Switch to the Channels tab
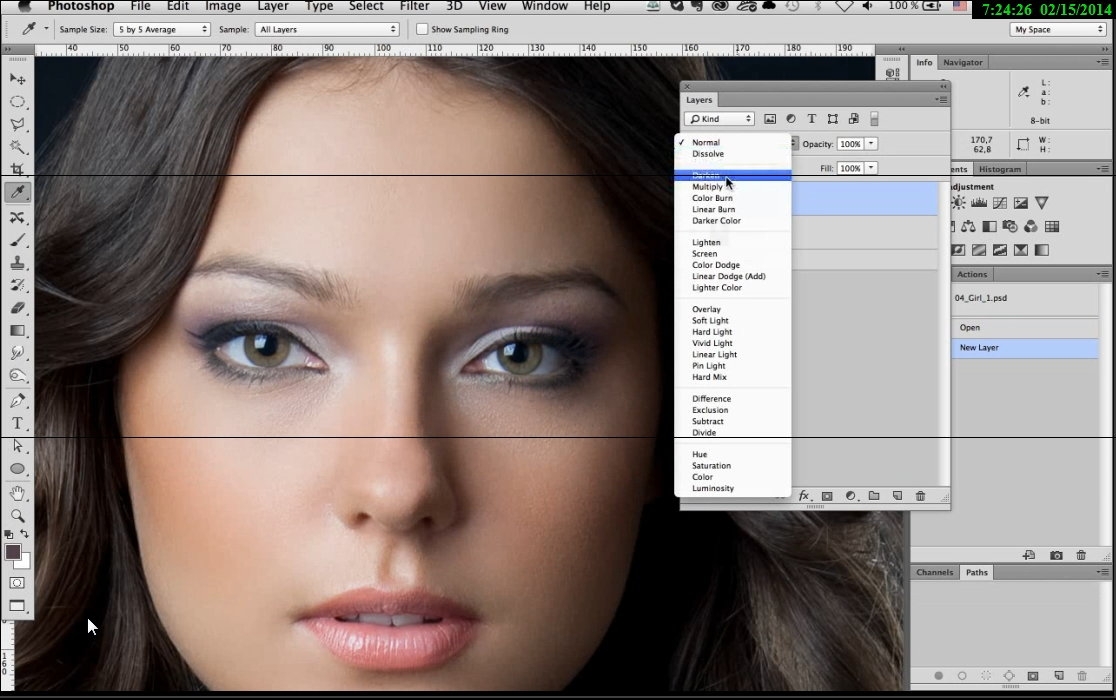The width and height of the screenshot is (1116, 700). [x=935, y=572]
